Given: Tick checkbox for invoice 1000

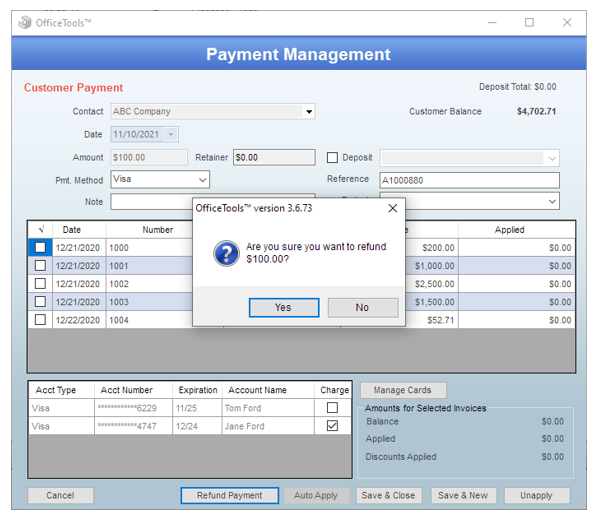Looking at the screenshot, I should (40, 247).
